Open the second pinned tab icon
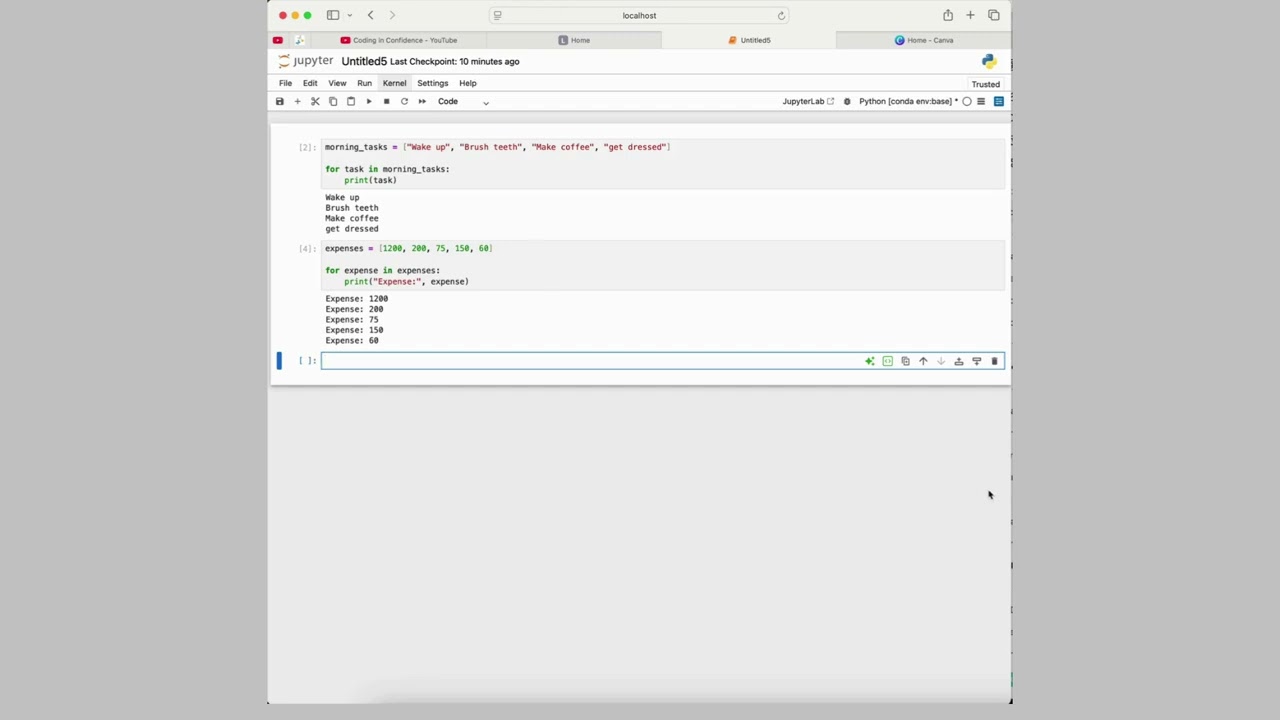1280x720 pixels. (x=299, y=40)
